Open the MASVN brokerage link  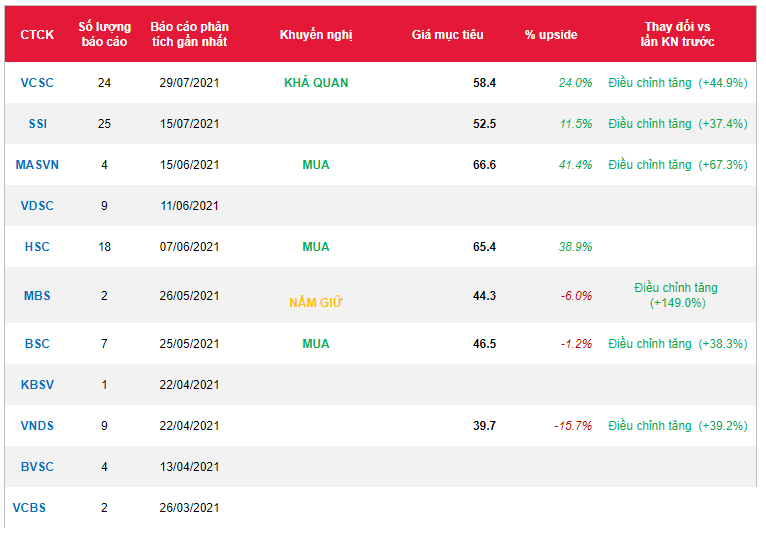click(x=37, y=165)
